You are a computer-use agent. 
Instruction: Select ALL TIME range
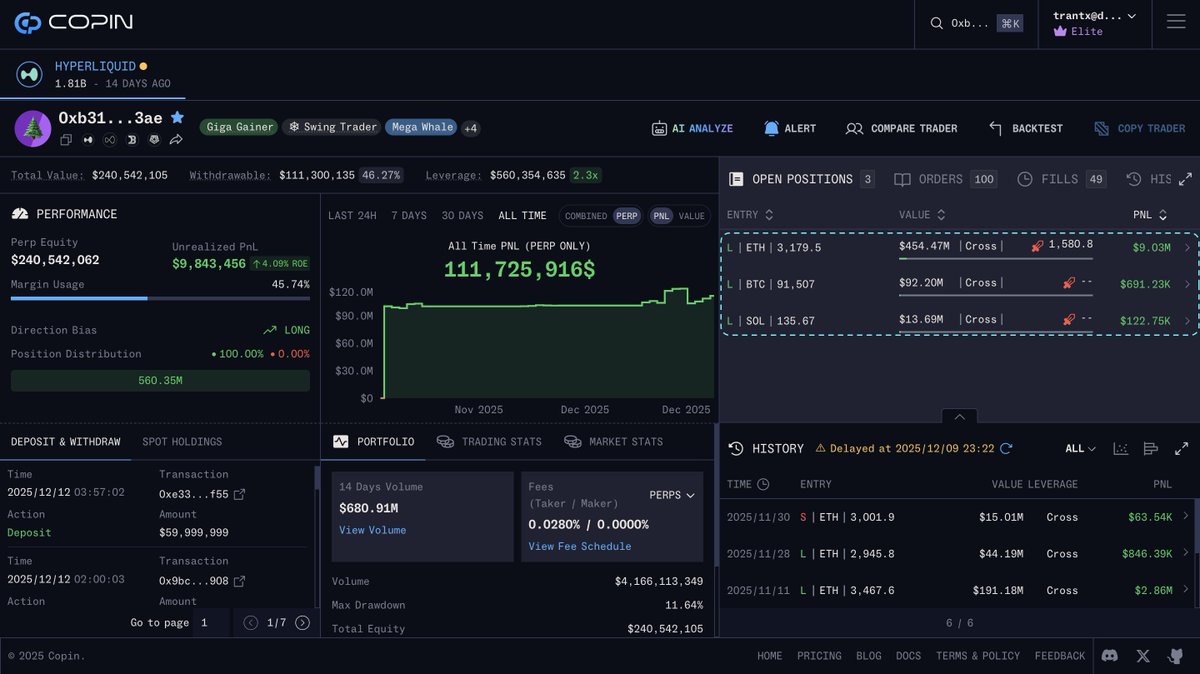[522, 216]
